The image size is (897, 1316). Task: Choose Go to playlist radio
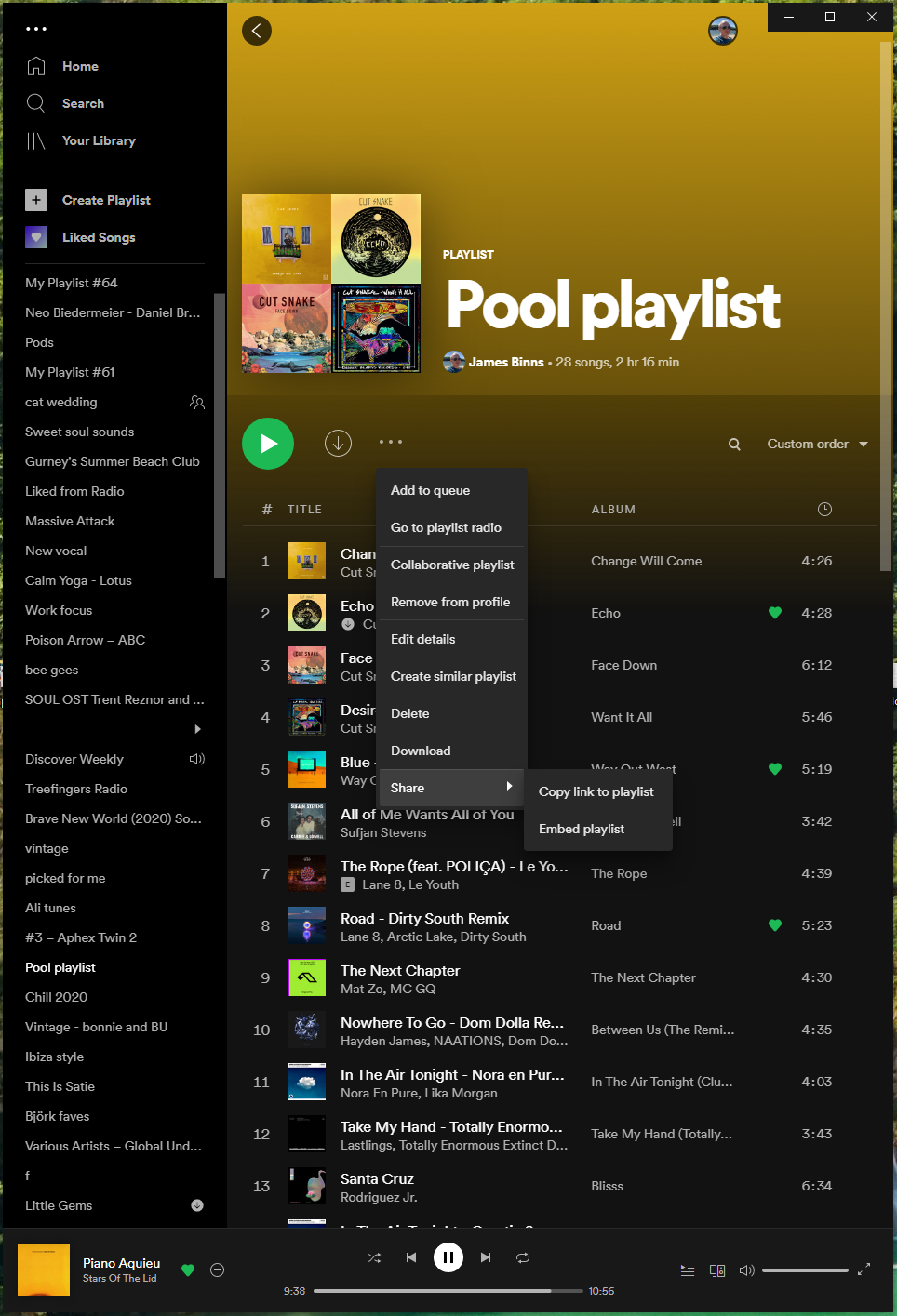tap(451, 527)
